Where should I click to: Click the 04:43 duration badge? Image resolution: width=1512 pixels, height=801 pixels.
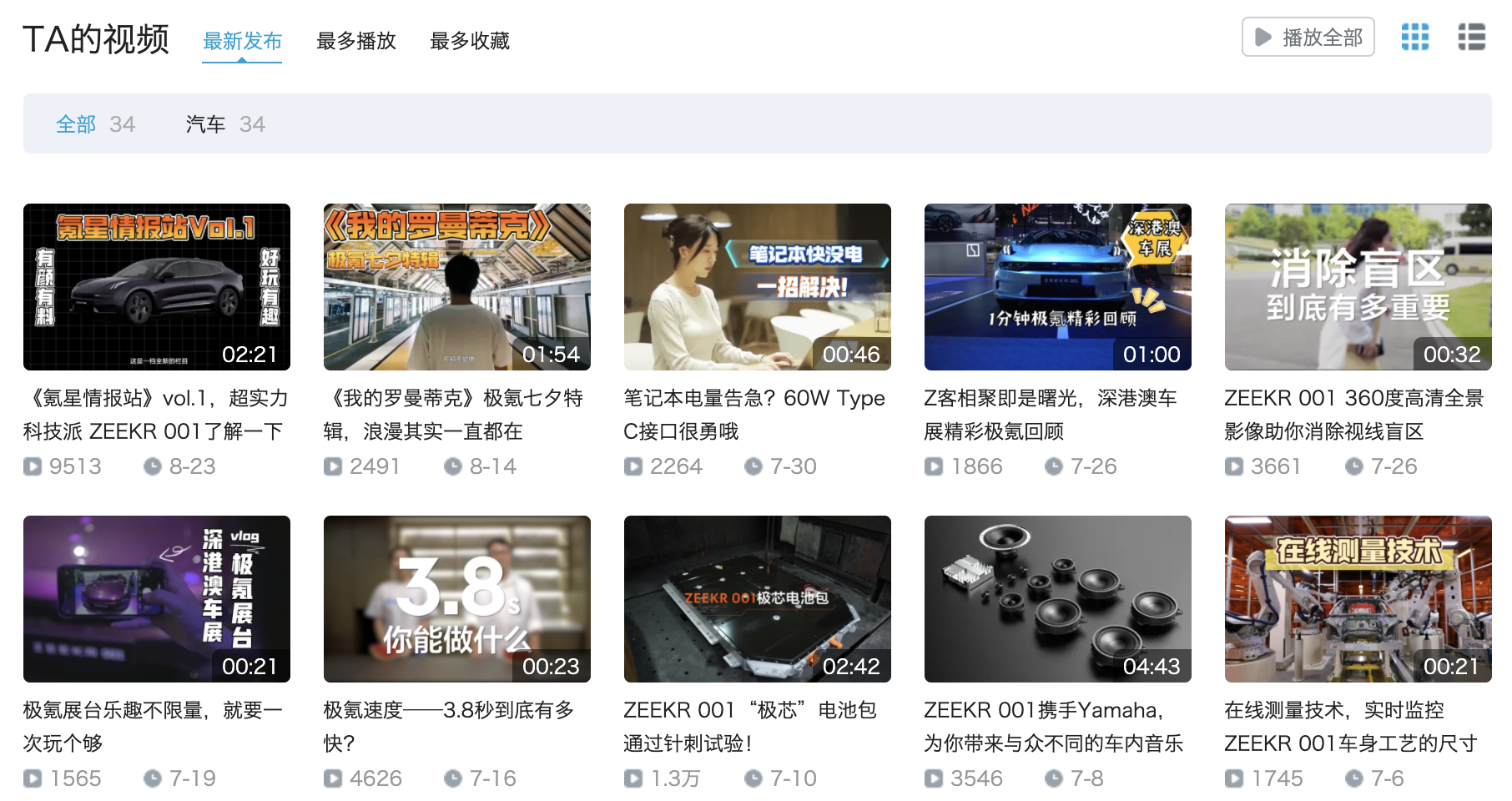[x=1152, y=667]
